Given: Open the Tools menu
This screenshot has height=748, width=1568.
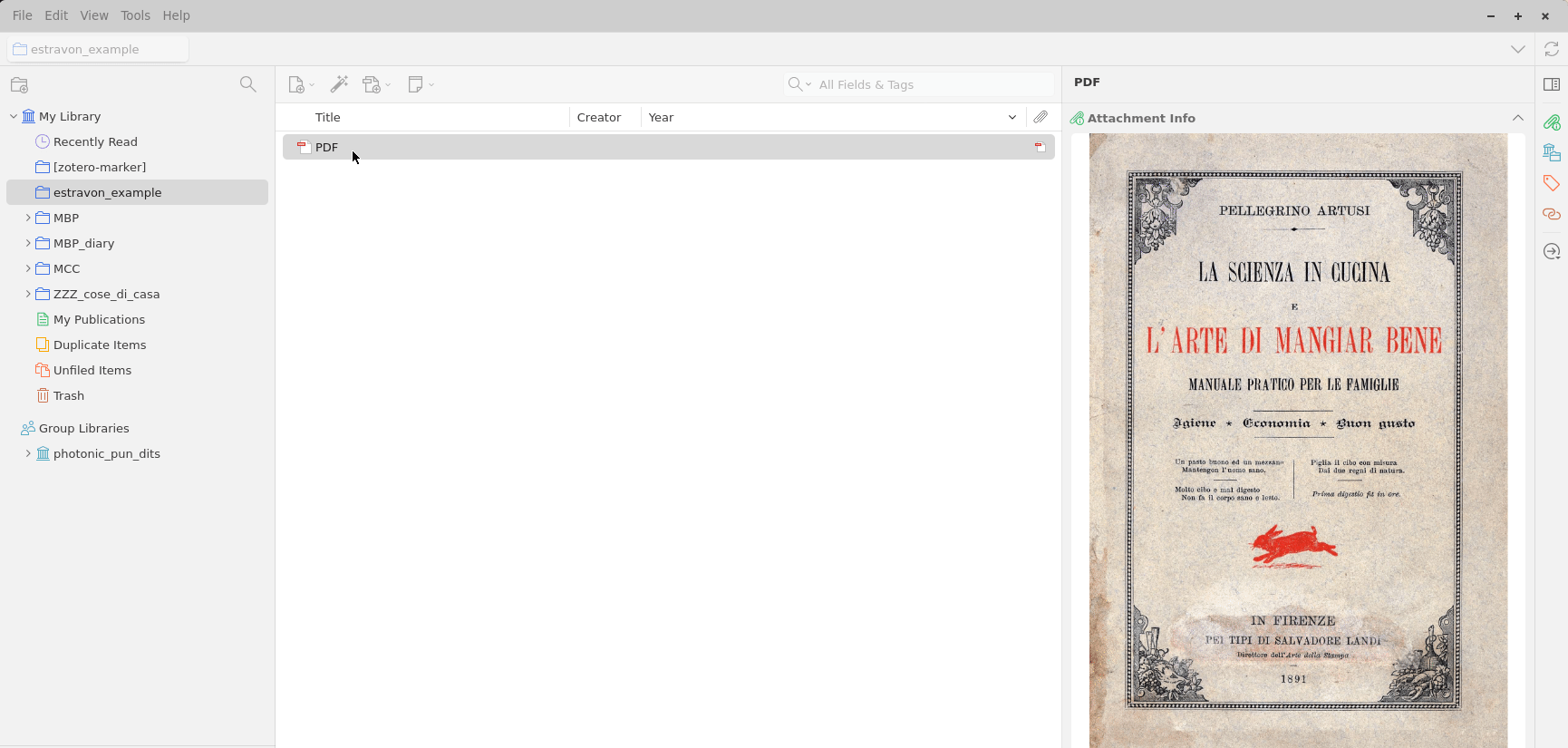Looking at the screenshot, I should (x=135, y=15).
